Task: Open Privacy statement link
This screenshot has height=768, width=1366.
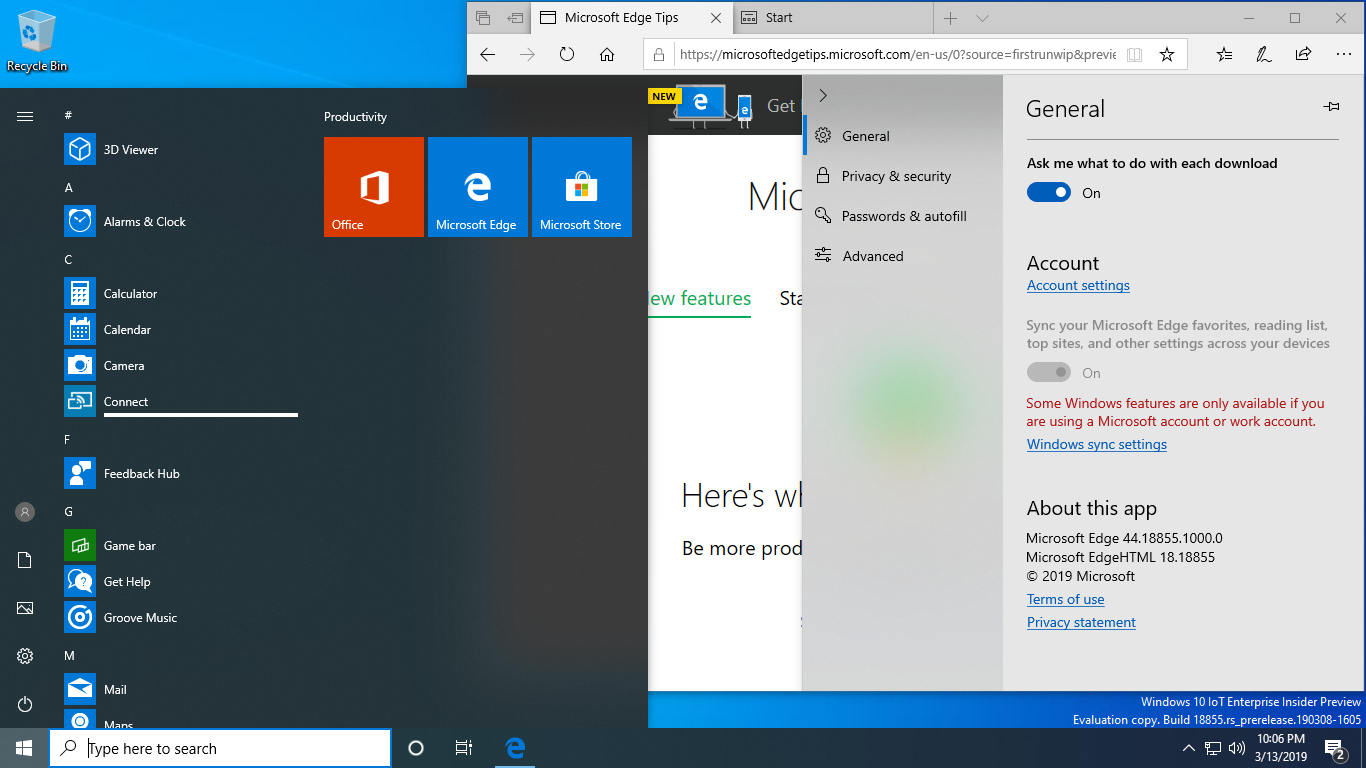Action: (1081, 623)
